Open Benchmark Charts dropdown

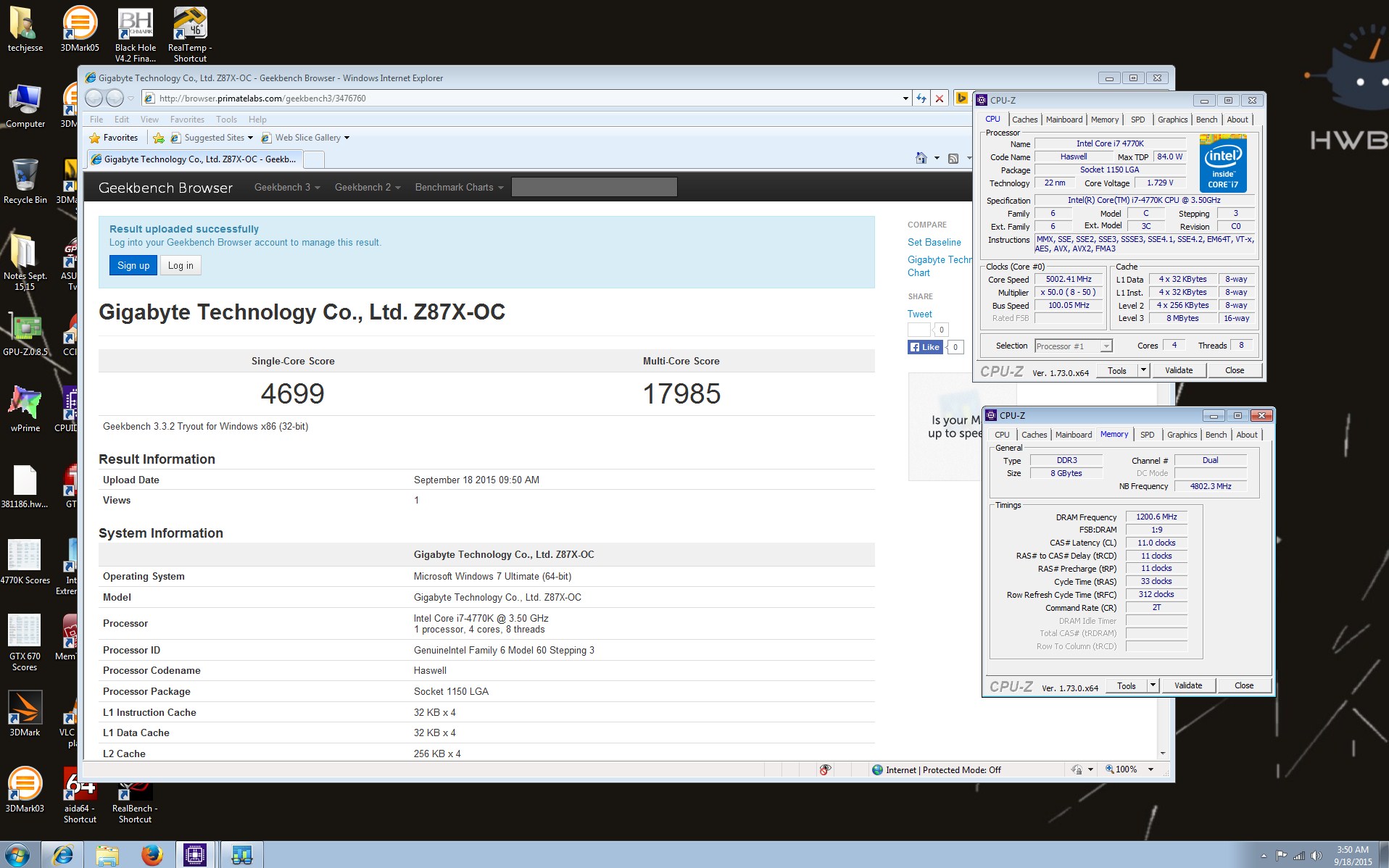pos(459,187)
